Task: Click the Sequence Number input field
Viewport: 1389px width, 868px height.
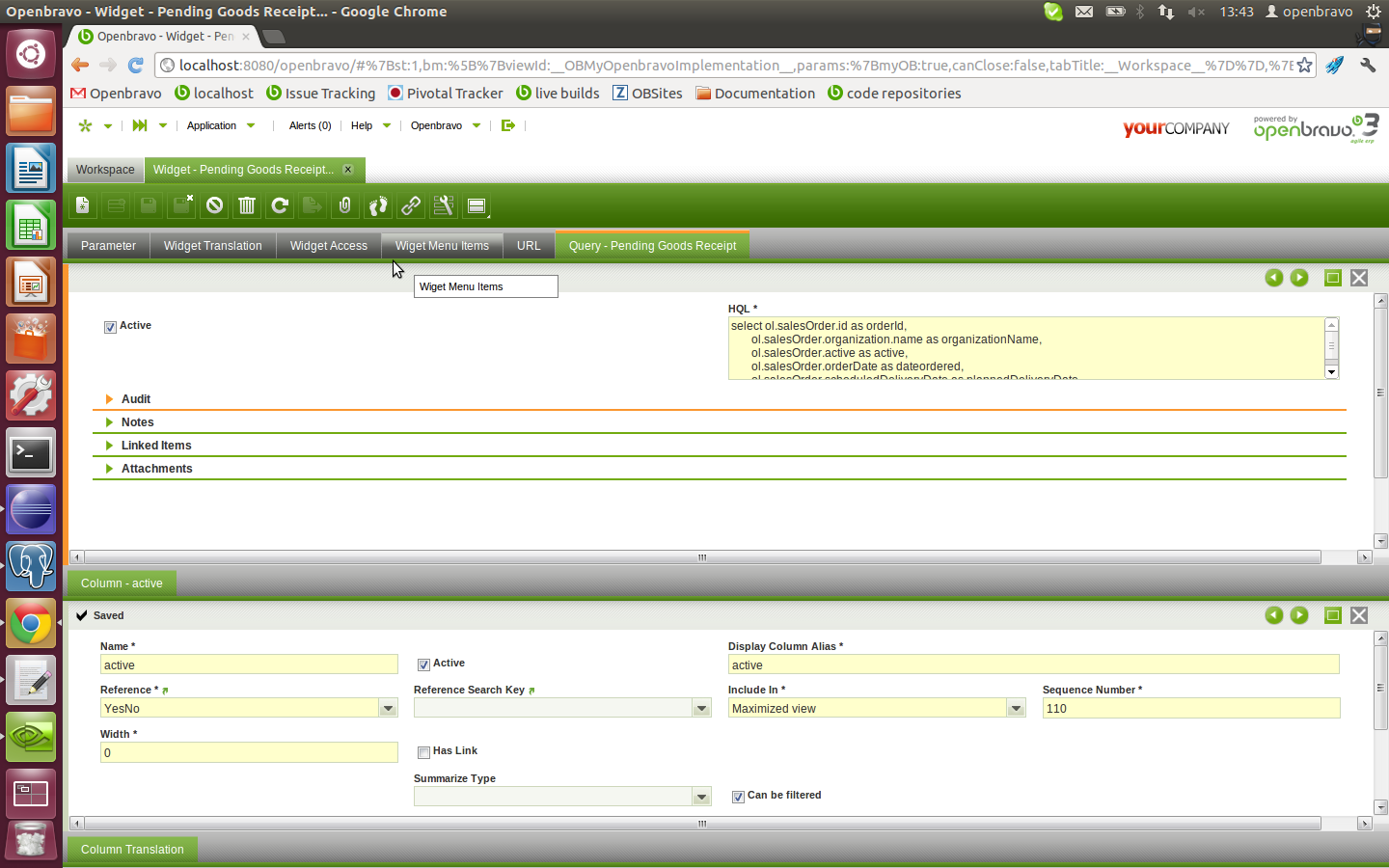Action: coord(1190,709)
